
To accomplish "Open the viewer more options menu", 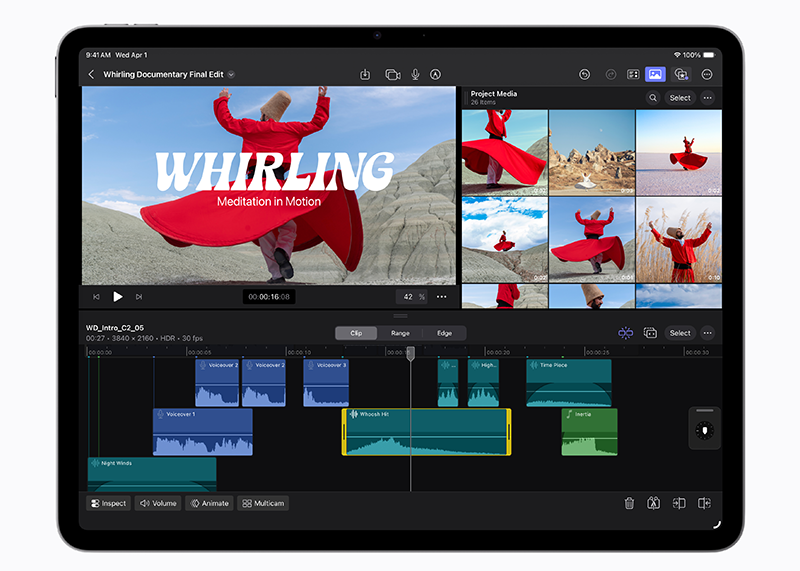I will coord(441,296).
